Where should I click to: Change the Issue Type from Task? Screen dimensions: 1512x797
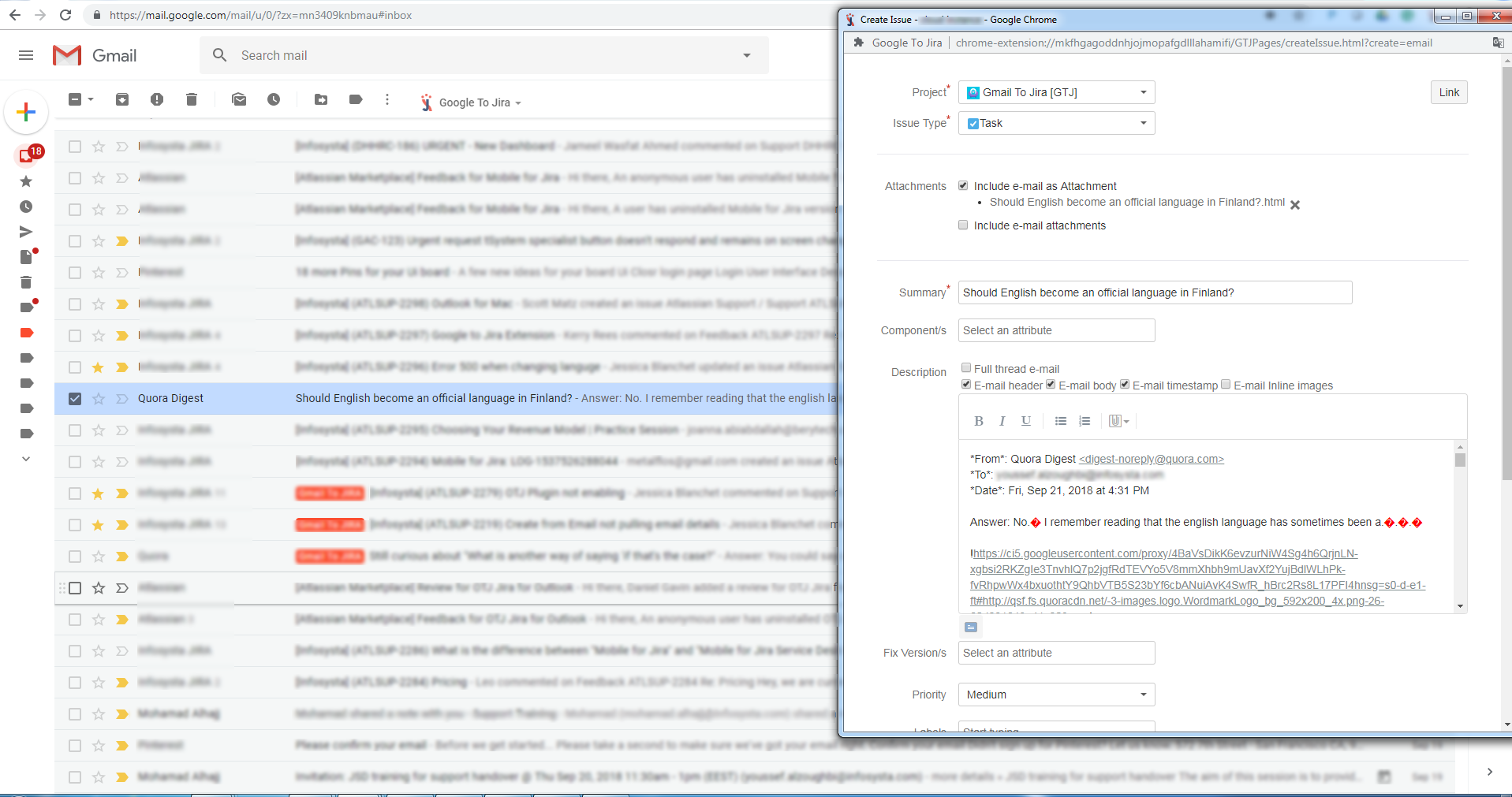click(1142, 123)
